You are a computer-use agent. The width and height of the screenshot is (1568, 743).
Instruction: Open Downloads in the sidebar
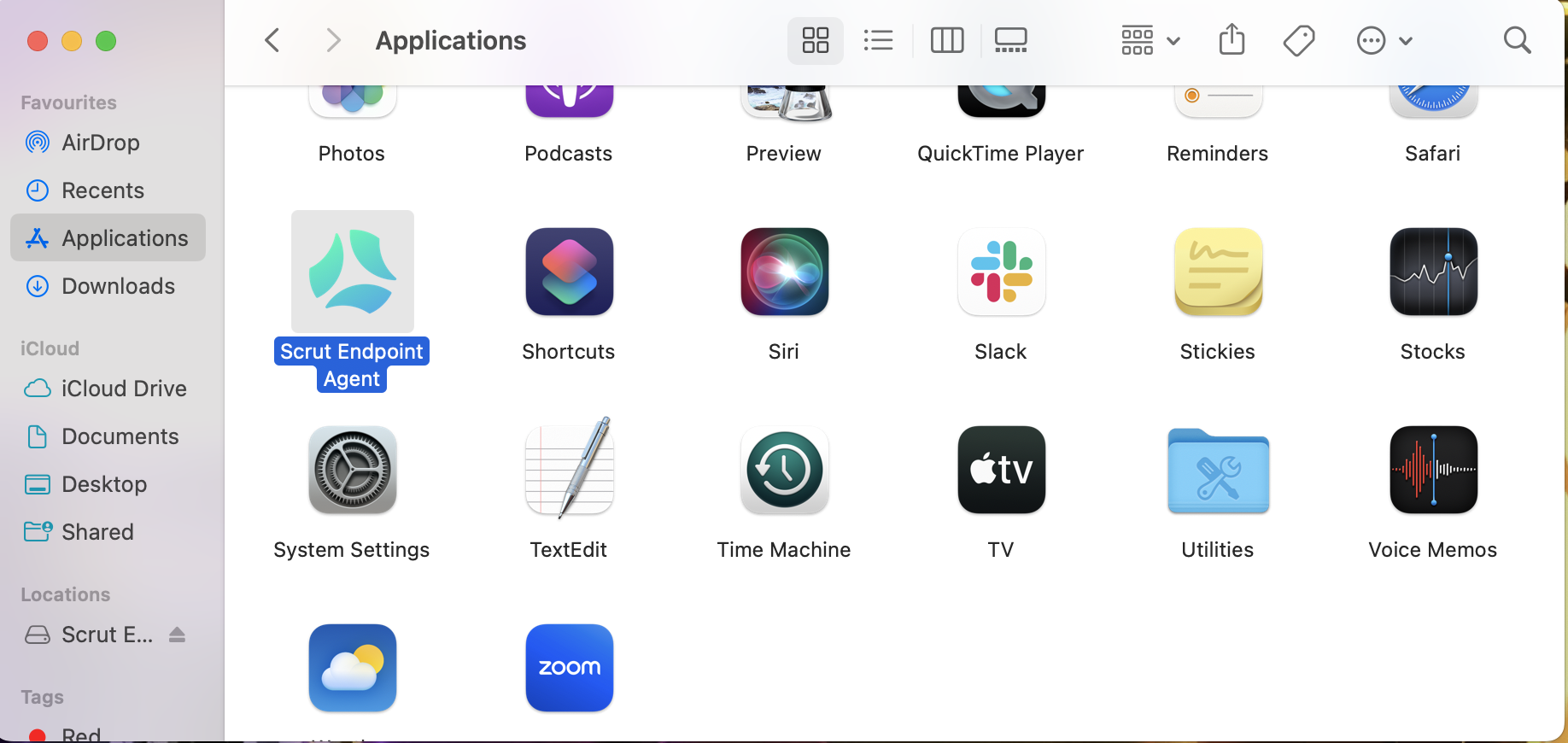click(108, 286)
